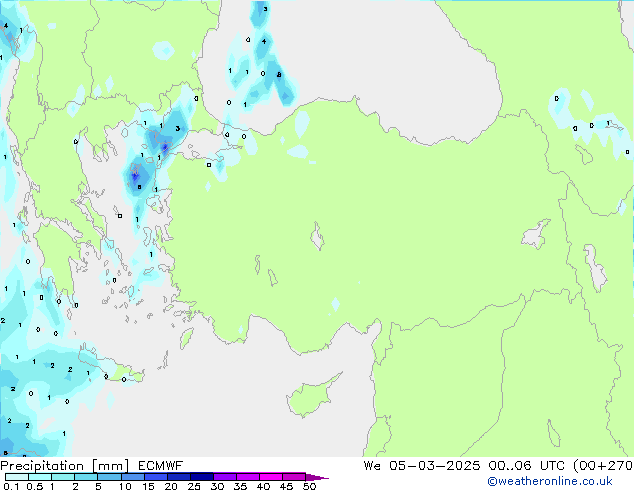Click the '30' legend scale label
This screenshot has width=634, height=490.
[x=217, y=486]
